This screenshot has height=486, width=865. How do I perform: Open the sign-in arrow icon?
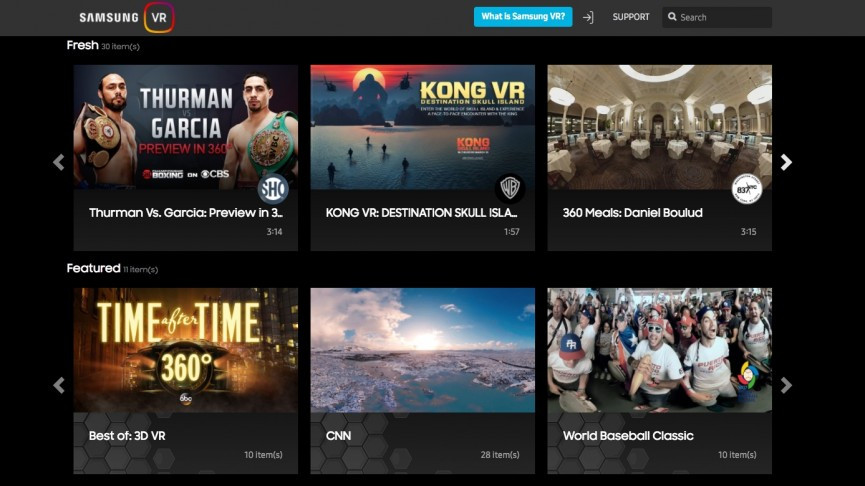click(588, 18)
